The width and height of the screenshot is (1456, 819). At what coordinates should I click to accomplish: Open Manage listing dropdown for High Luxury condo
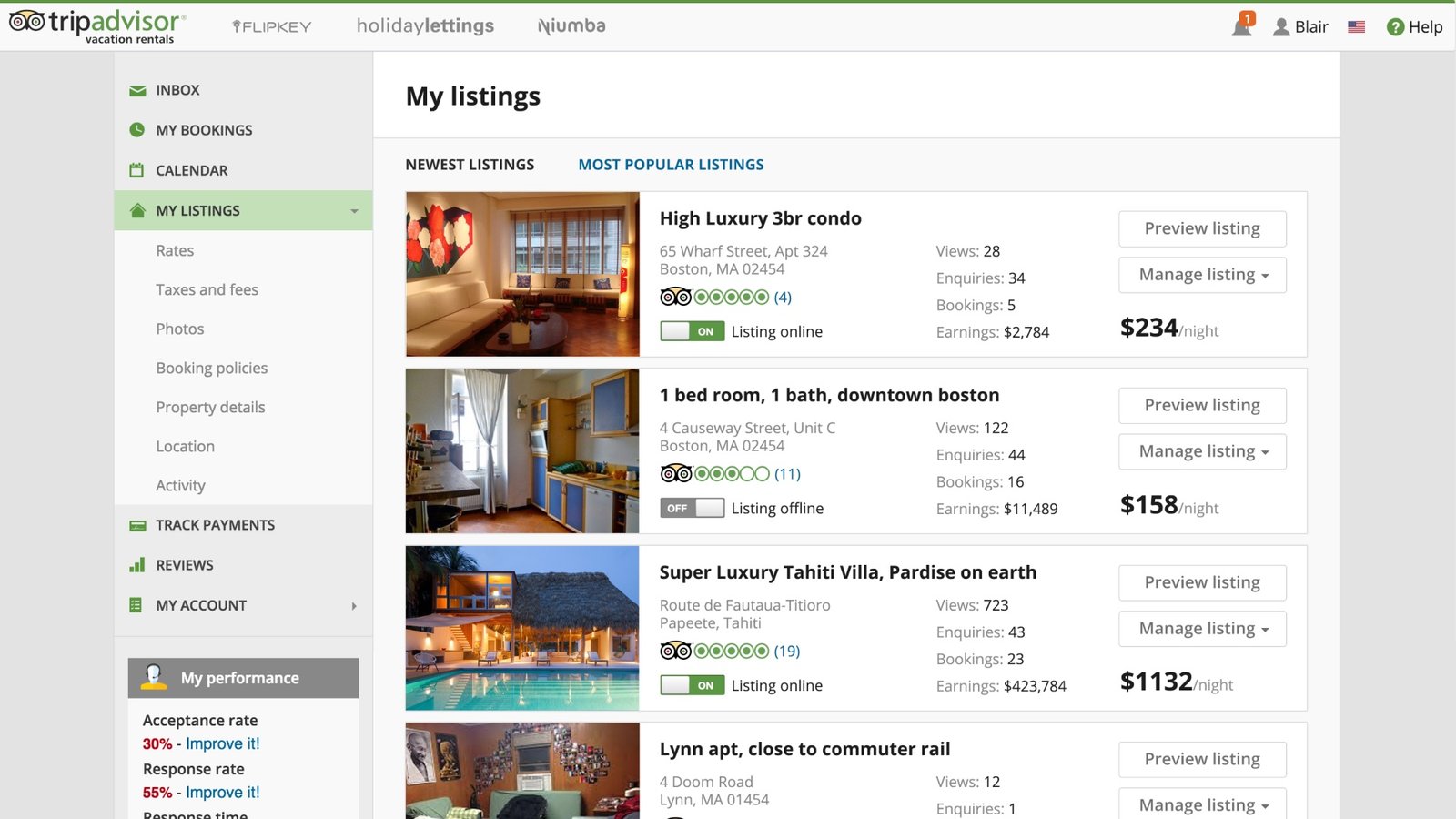pyautogui.click(x=1202, y=275)
